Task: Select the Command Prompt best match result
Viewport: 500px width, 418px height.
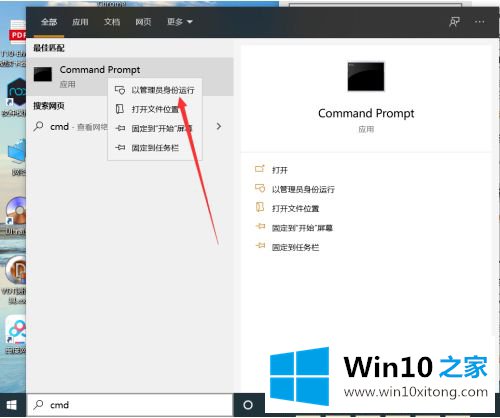Action: click(x=130, y=77)
